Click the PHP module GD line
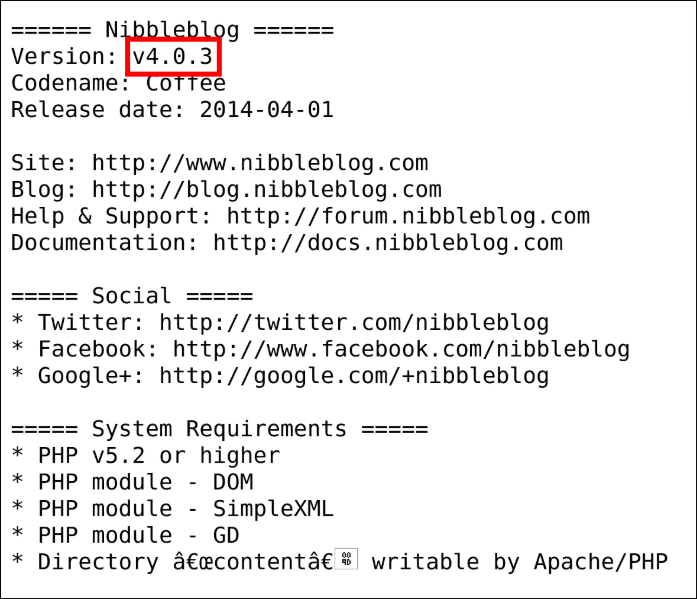The width and height of the screenshot is (697, 599). pos(139,535)
